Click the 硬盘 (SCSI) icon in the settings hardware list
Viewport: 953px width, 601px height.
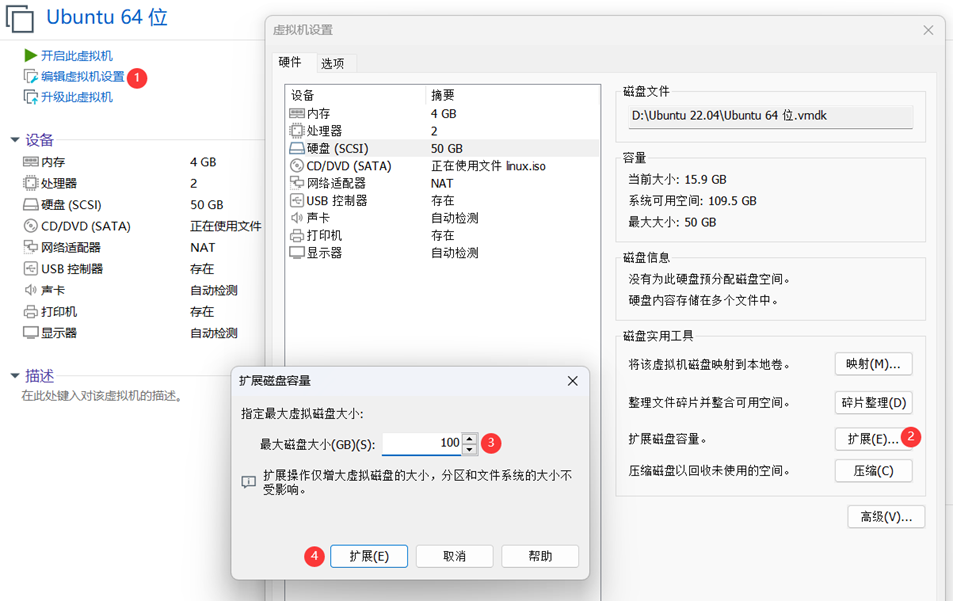click(x=297, y=148)
